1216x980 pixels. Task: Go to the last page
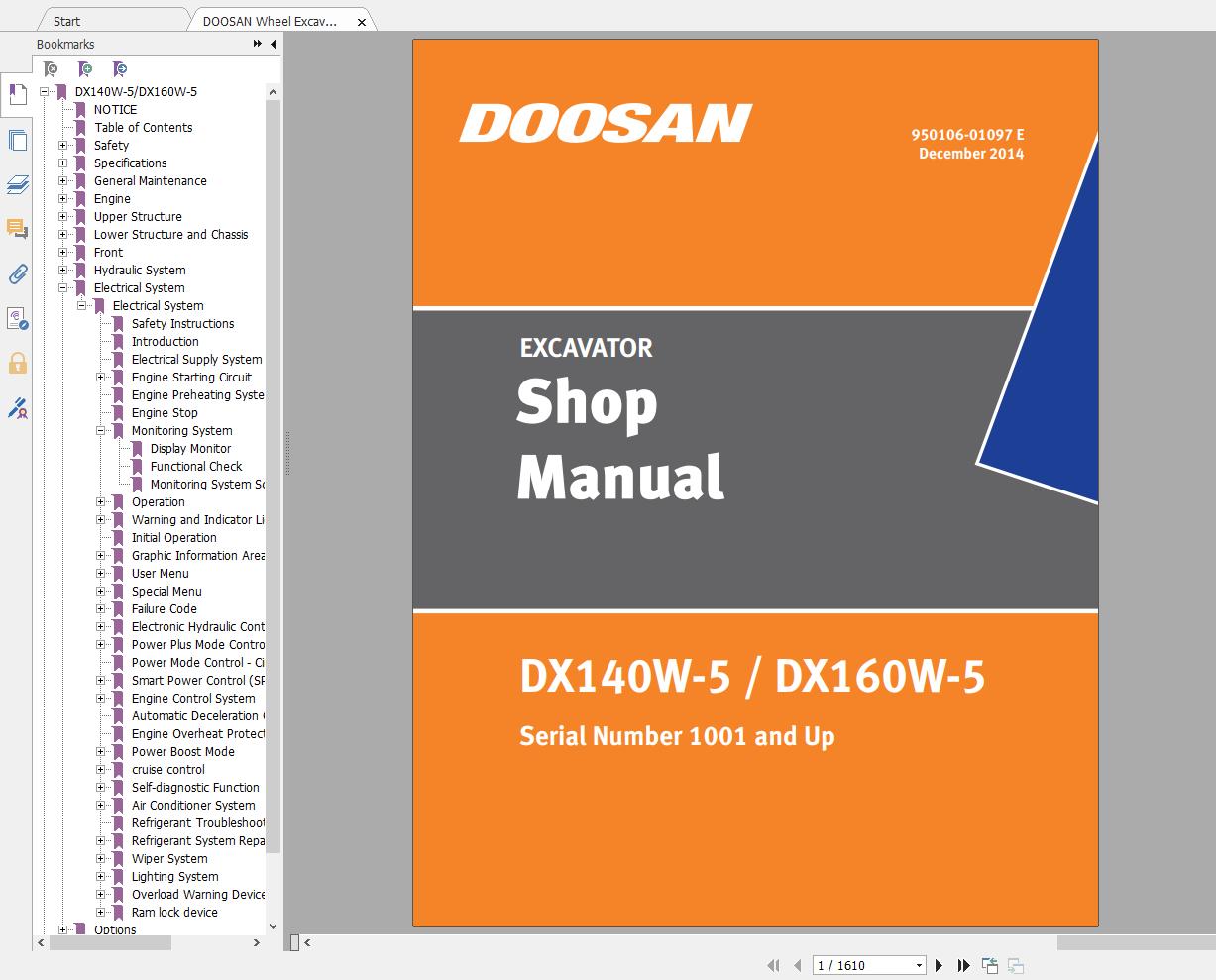pyautogui.click(x=963, y=965)
